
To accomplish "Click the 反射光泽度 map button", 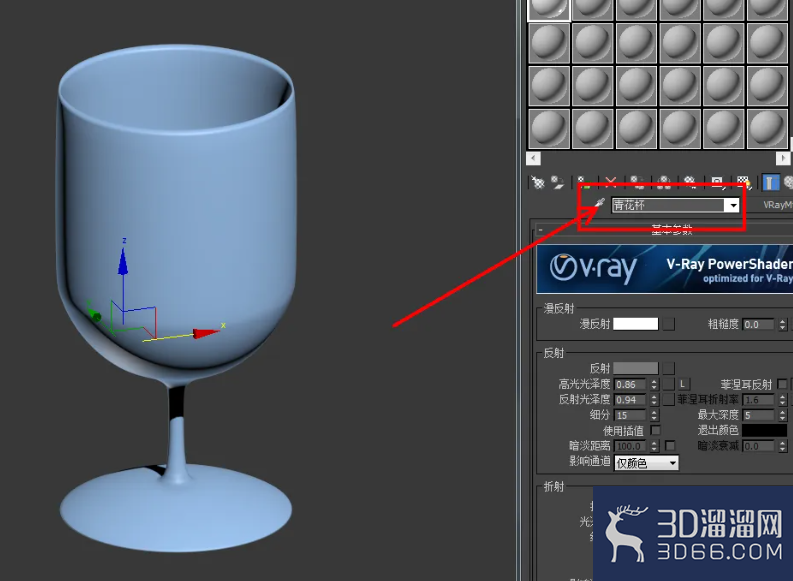I will point(669,399).
